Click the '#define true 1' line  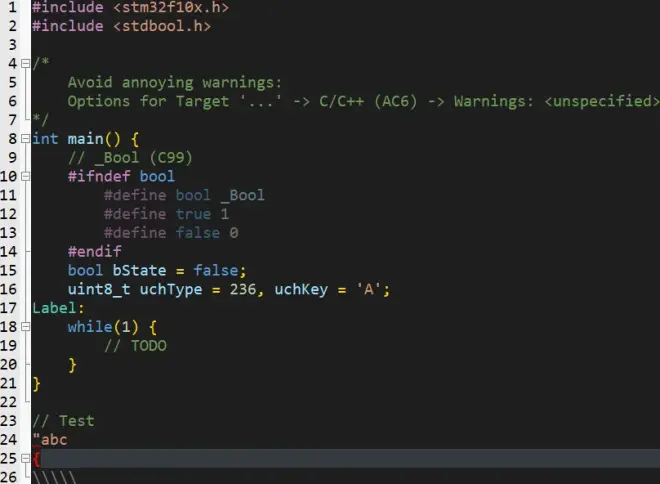pyautogui.click(x=166, y=214)
